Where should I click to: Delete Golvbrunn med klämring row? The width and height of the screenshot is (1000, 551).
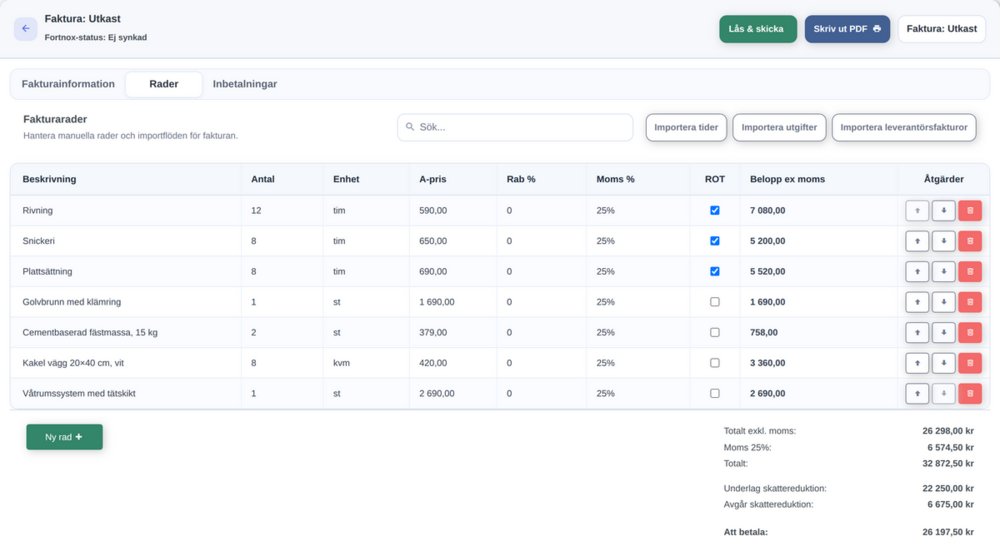click(970, 302)
